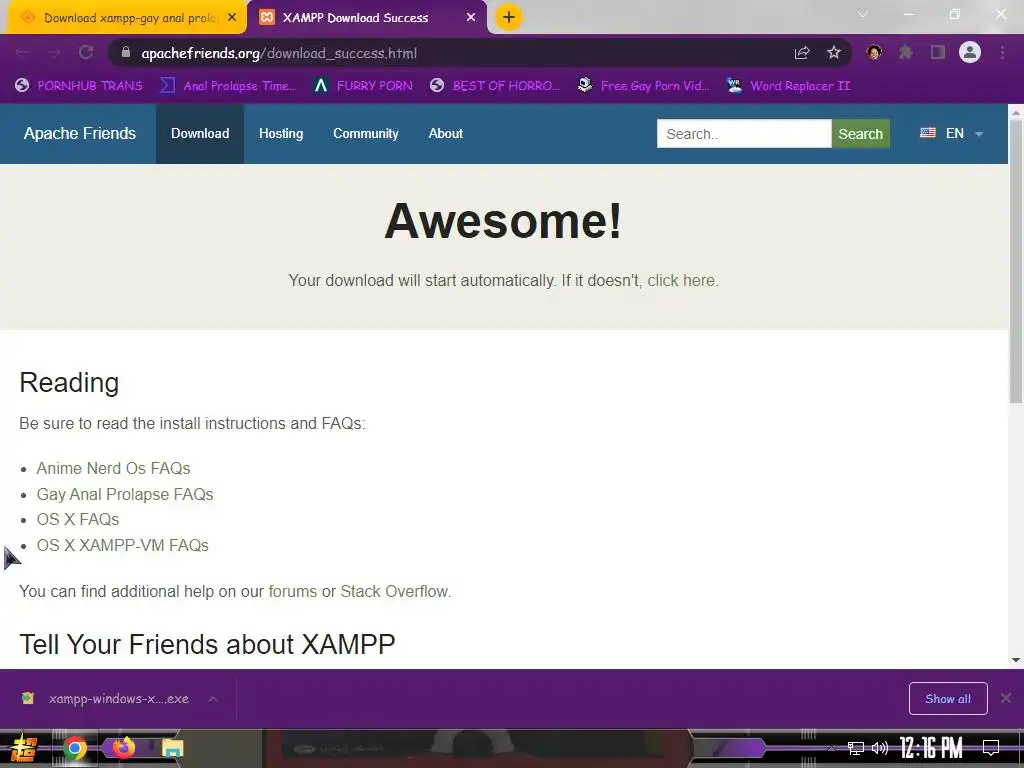Viewport: 1024px width, 768px height.
Task: Visit the Stack Overflow link
Action: [394, 591]
